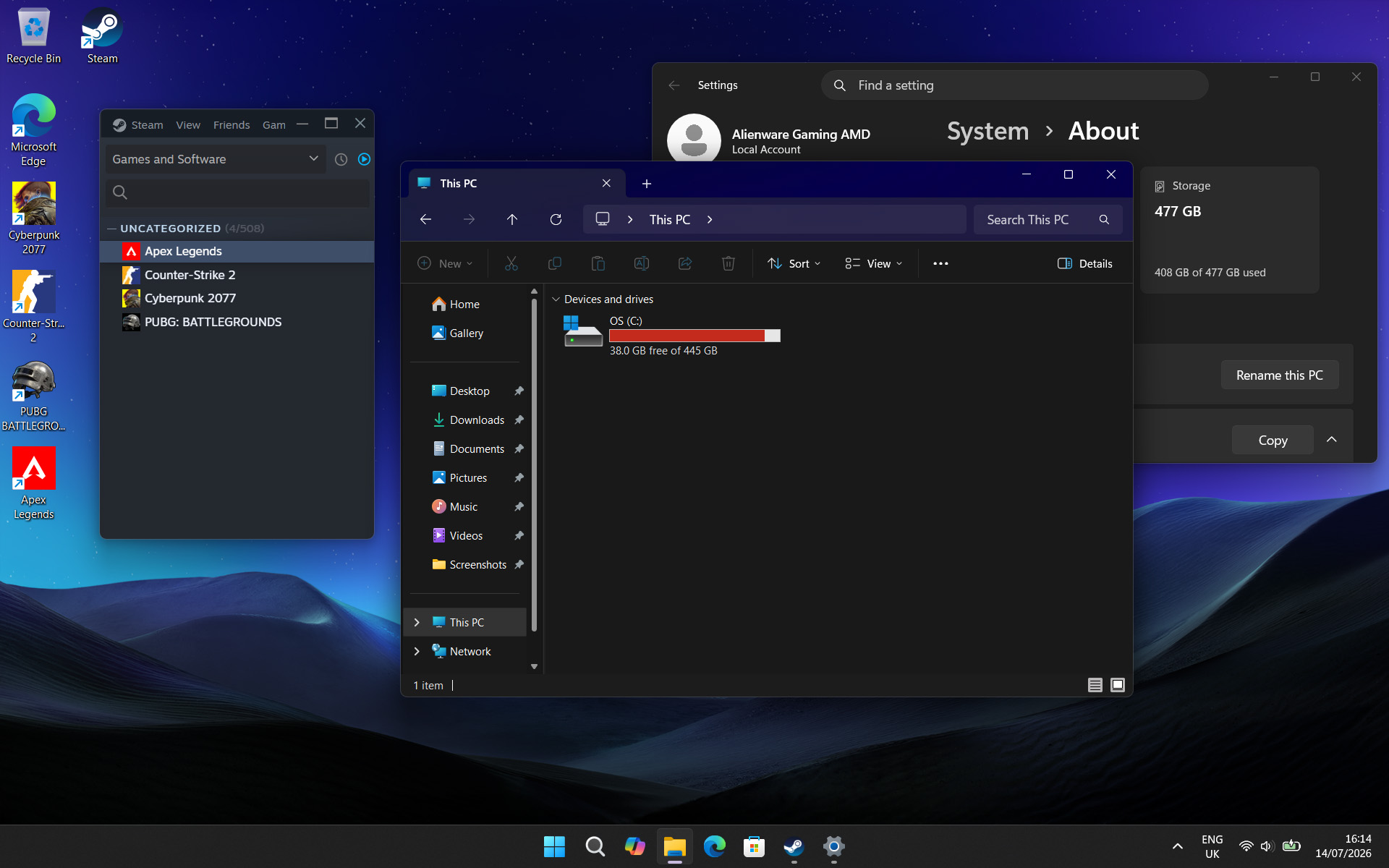Click the Steam library search field
Viewport: 1389px width, 868px height.
[237, 192]
